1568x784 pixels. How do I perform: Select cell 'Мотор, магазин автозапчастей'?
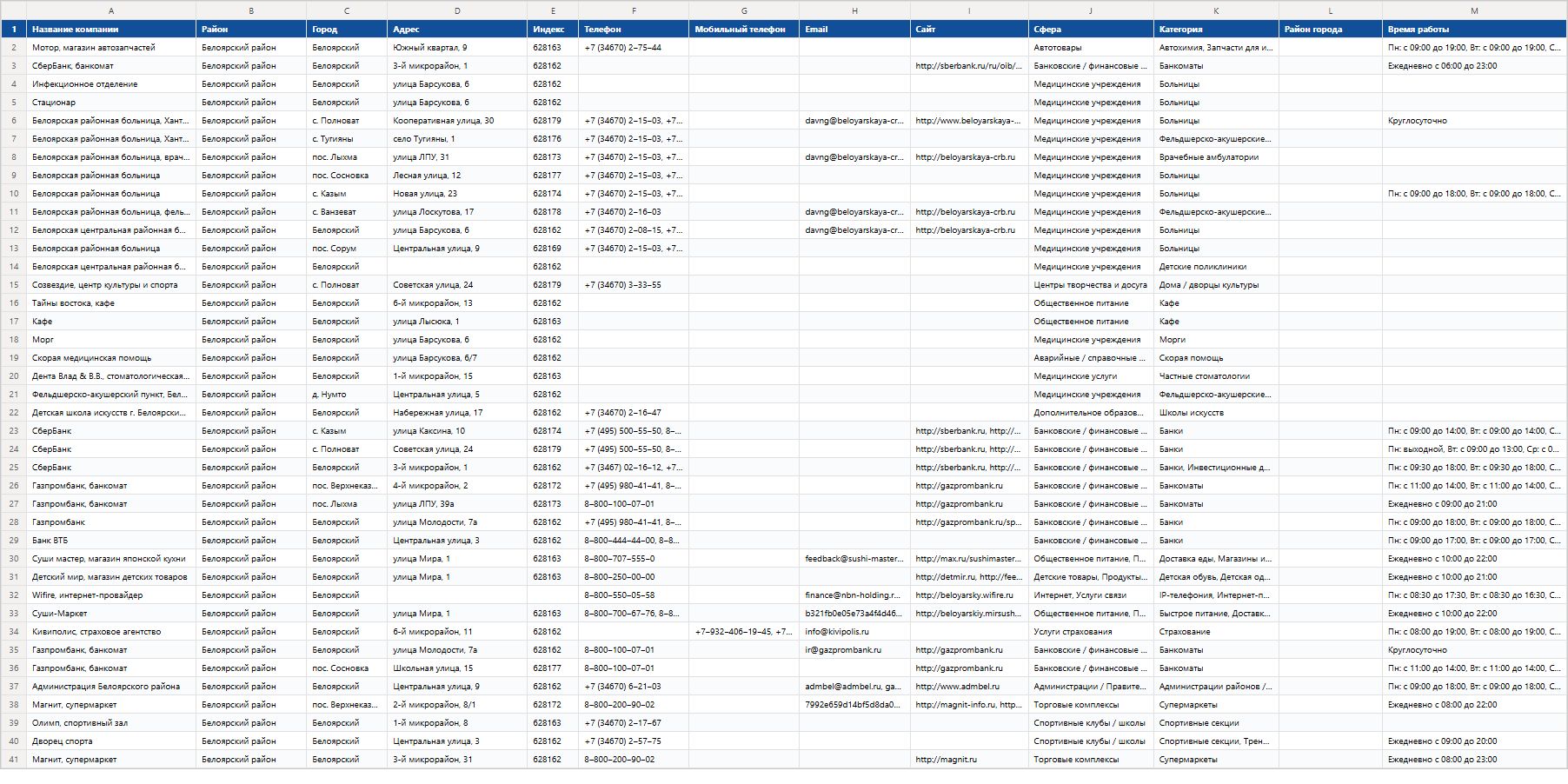pos(111,48)
